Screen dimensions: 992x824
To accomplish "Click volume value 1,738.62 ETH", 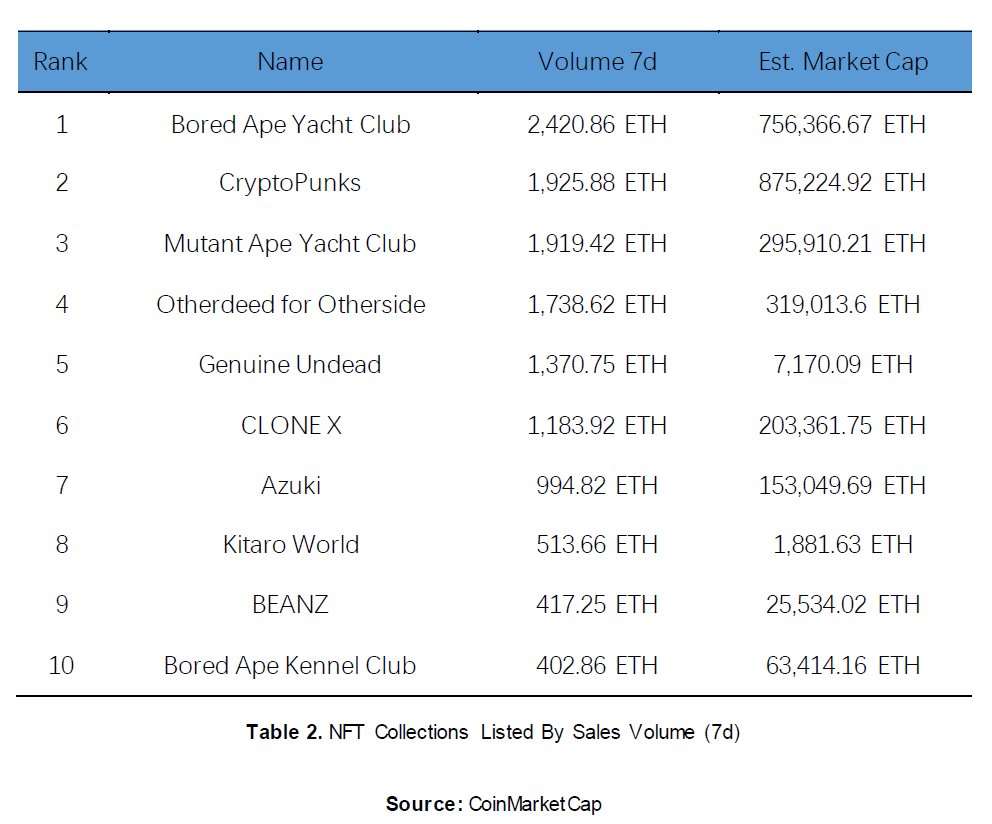I will [x=597, y=304].
